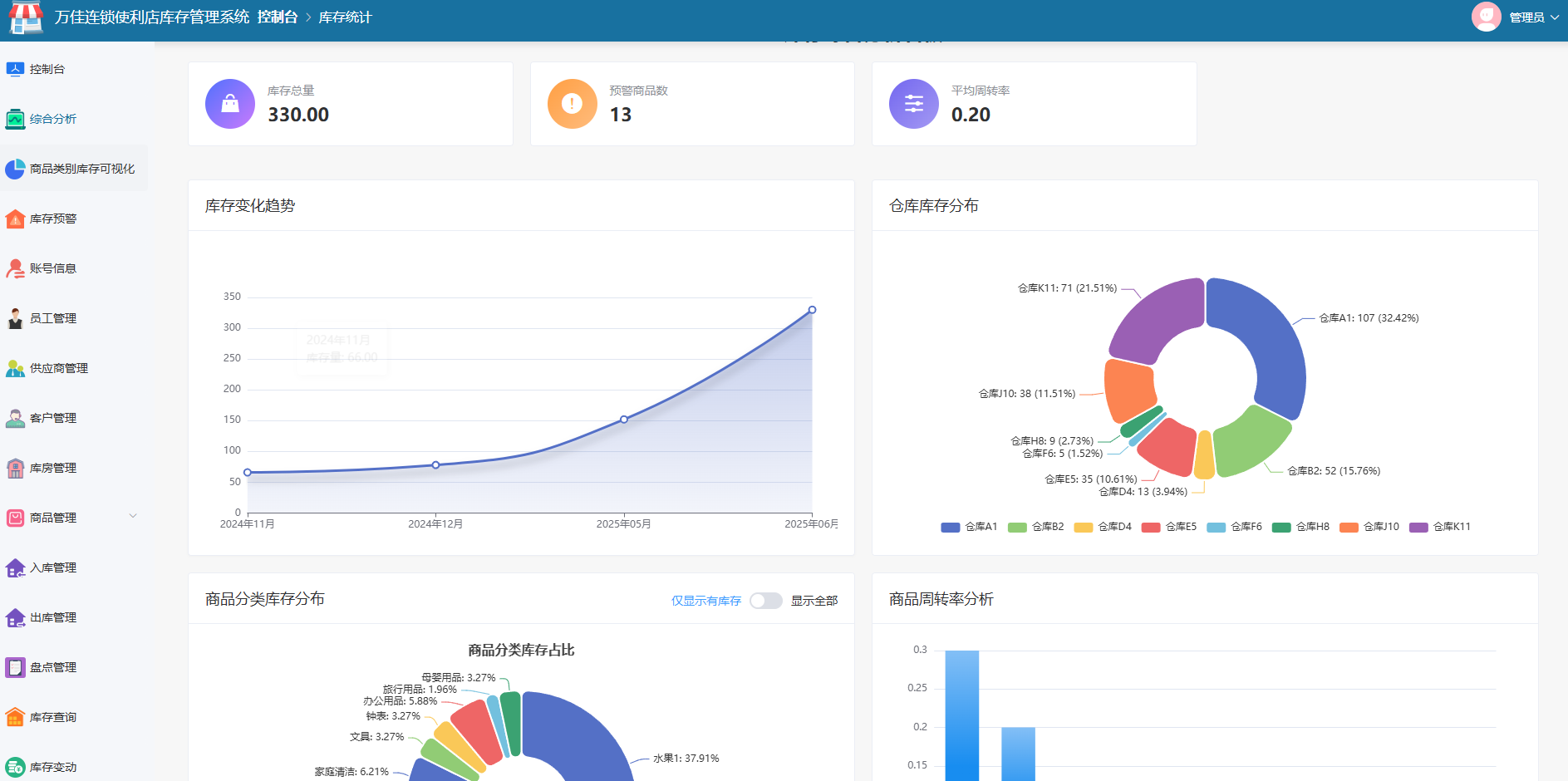Click the 库存查询 search house icon
This screenshot has height=781, width=1568.
[15, 717]
